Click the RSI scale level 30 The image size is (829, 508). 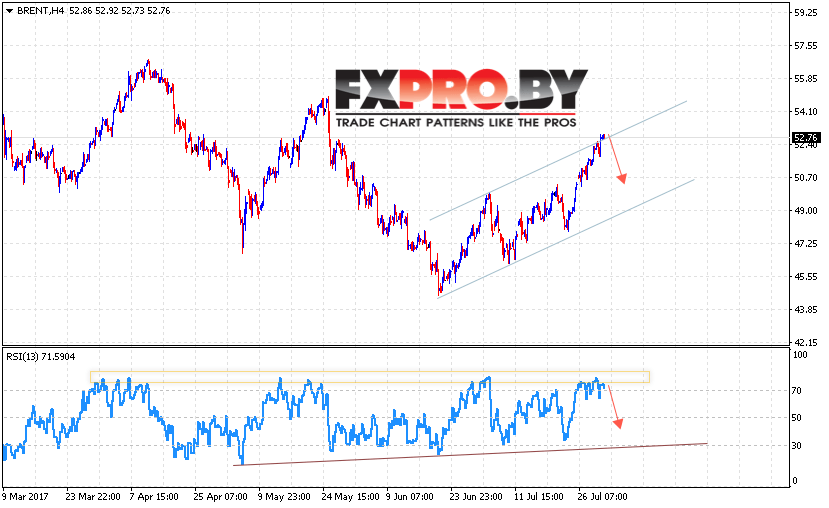797,446
